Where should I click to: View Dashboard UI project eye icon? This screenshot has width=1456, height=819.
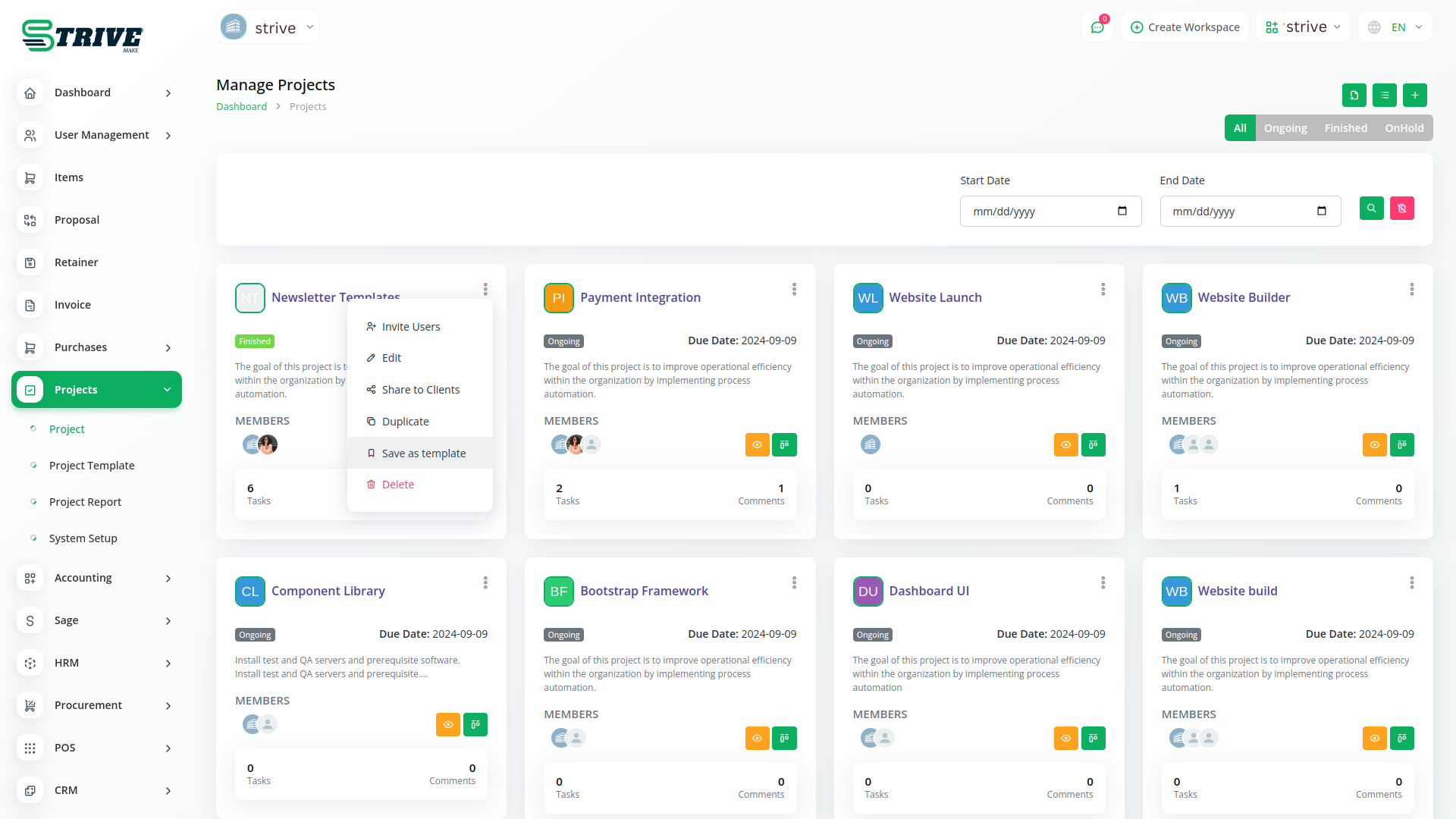(1065, 739)
